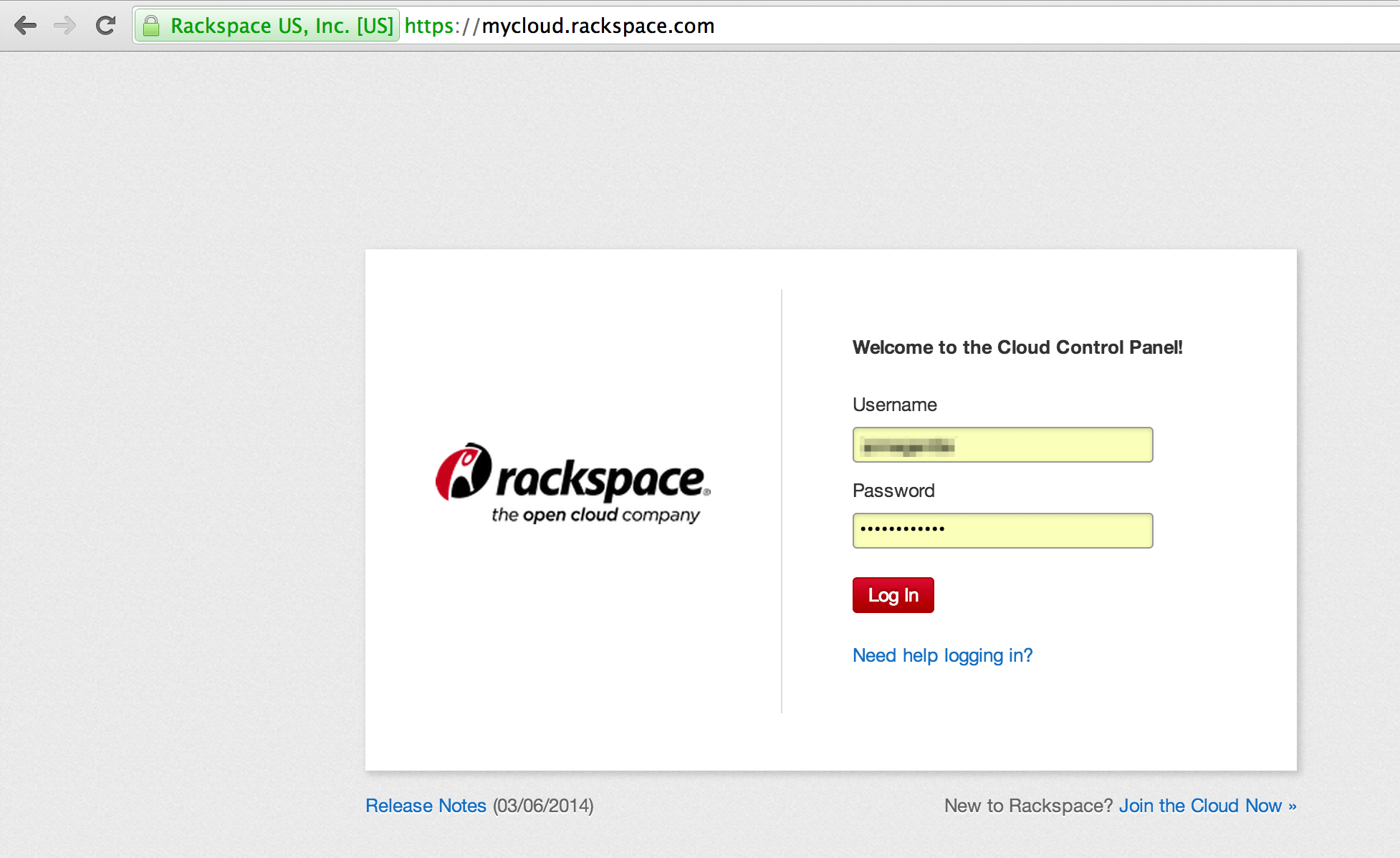Click the (03/06/2014) release date text
This screenshot has height=858, width=1400.
coord(543,806)
